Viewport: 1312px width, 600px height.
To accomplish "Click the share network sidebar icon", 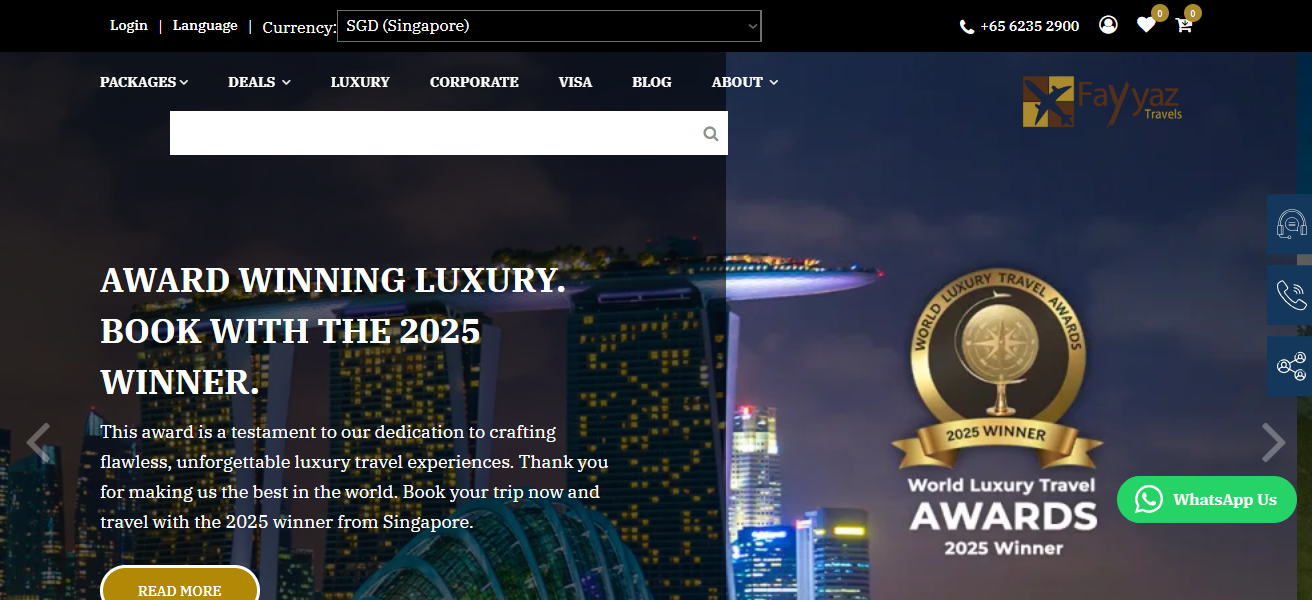I will 1290,366.
